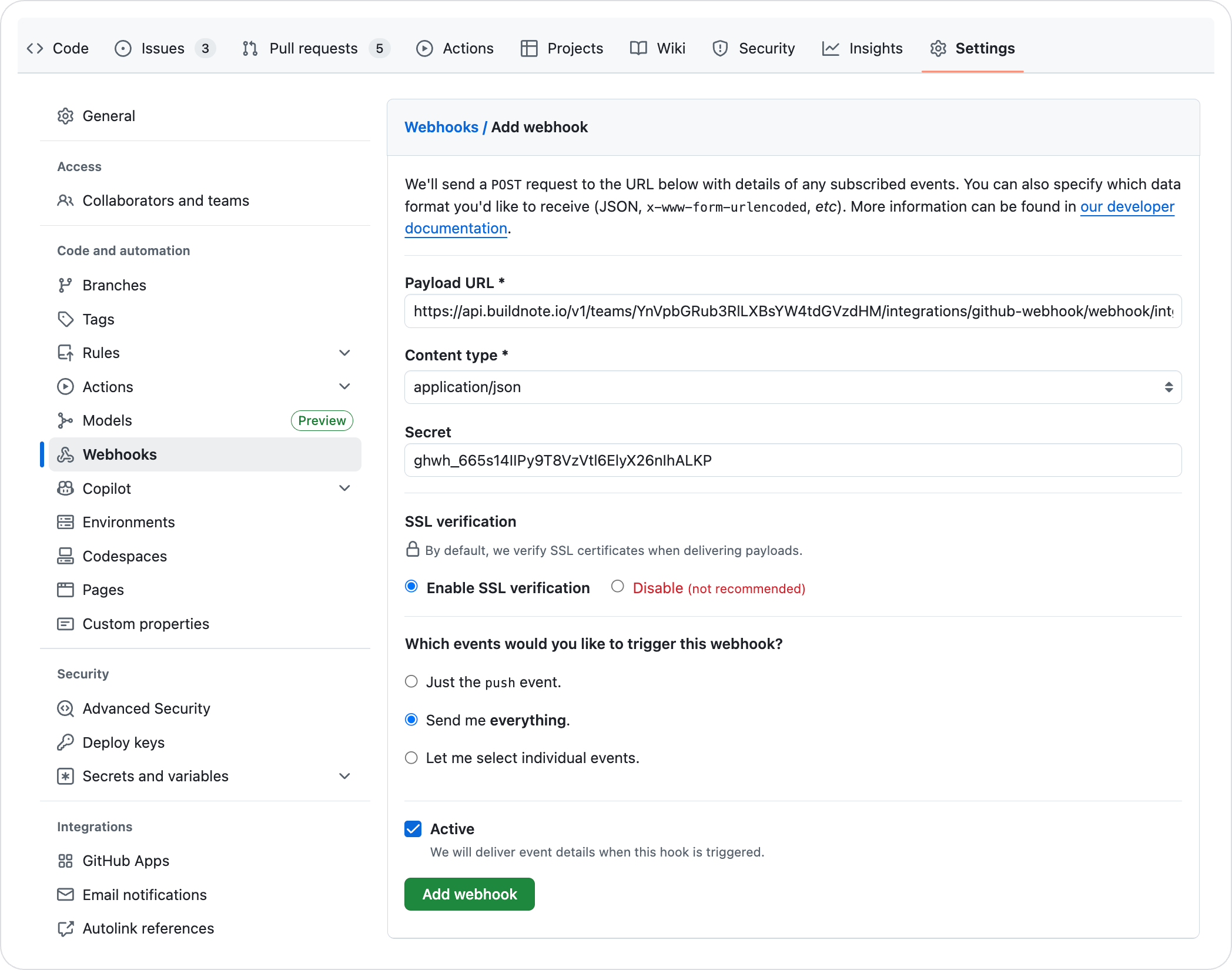
Task: Click the Email notifications envelope icon
Action: point(65,895)
